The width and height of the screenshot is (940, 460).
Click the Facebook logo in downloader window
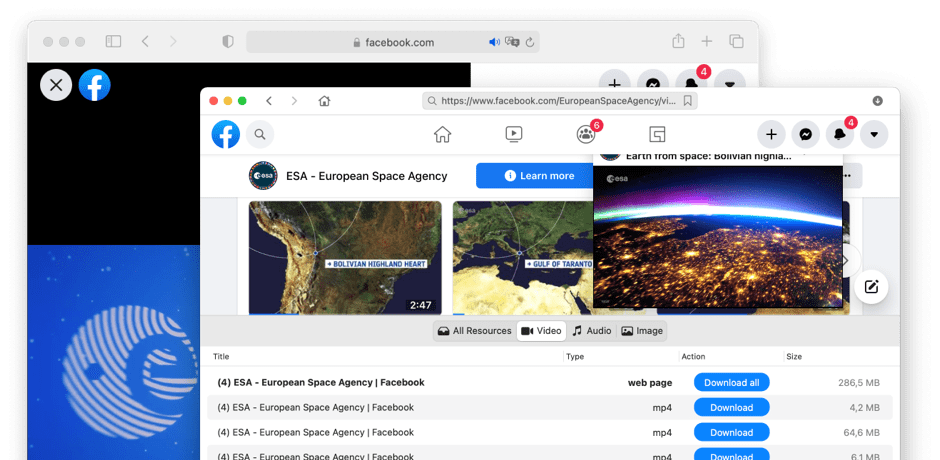(x=226, y=134)
